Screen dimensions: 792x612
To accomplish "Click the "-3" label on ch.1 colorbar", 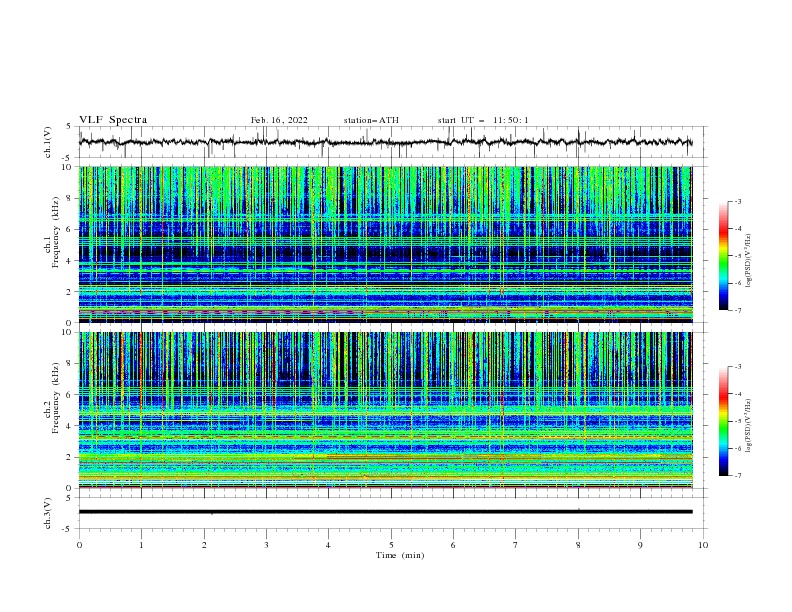I will 737,201.
